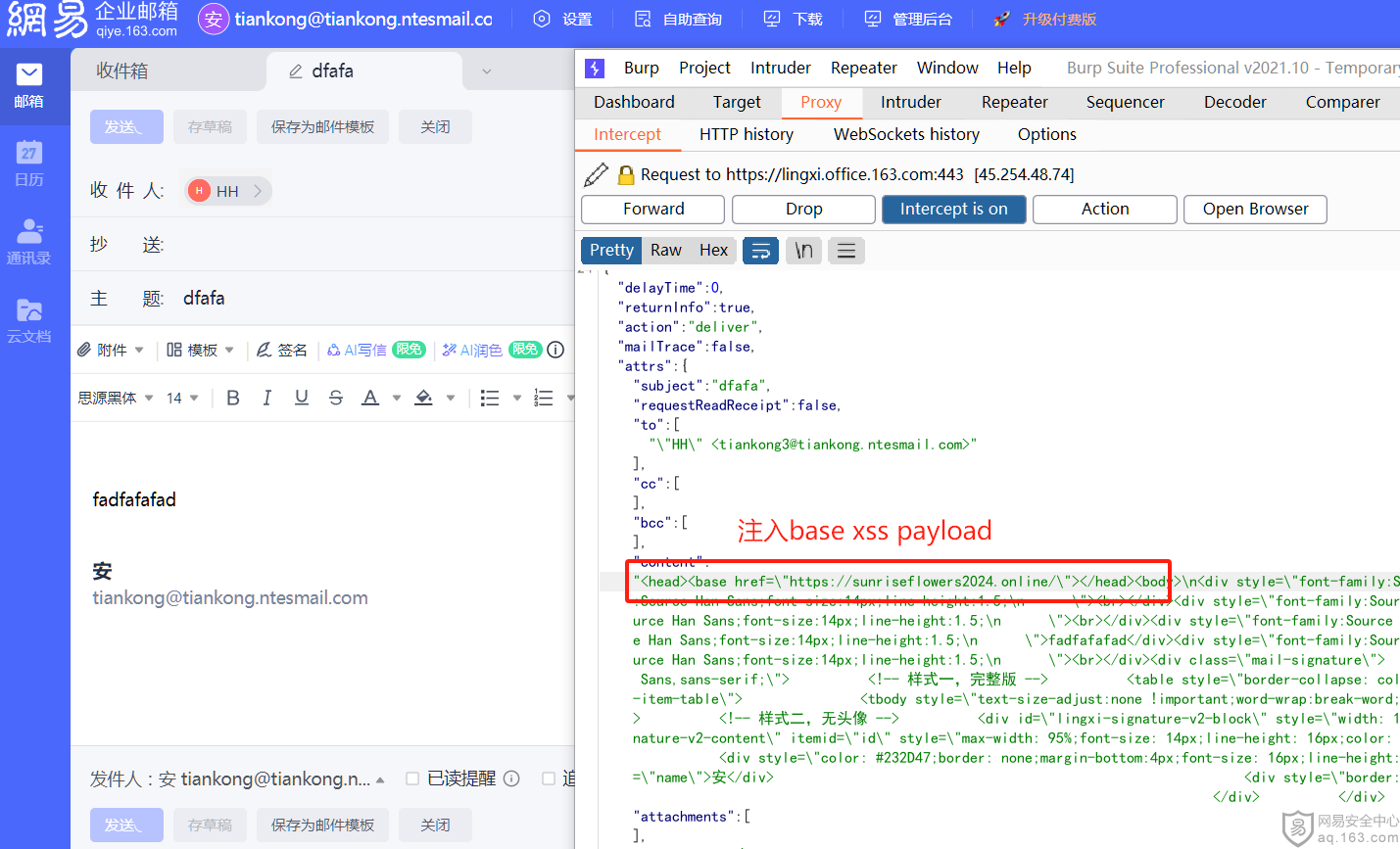
Task: Toggle the \n non-printable characters icon
Action: (x=803, y=251)
